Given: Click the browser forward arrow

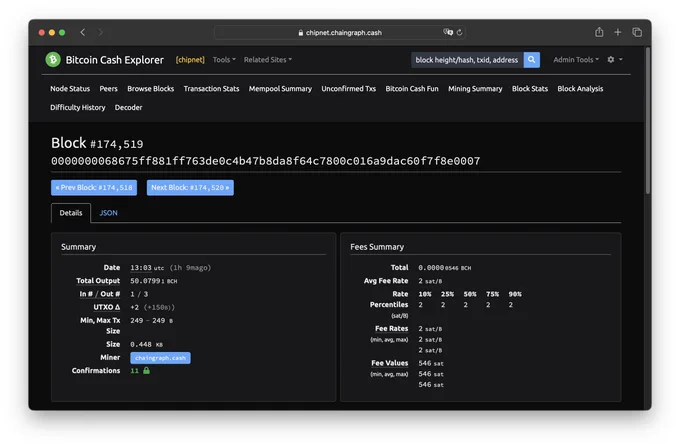Looking at the screenshot, I should [101, 32].
